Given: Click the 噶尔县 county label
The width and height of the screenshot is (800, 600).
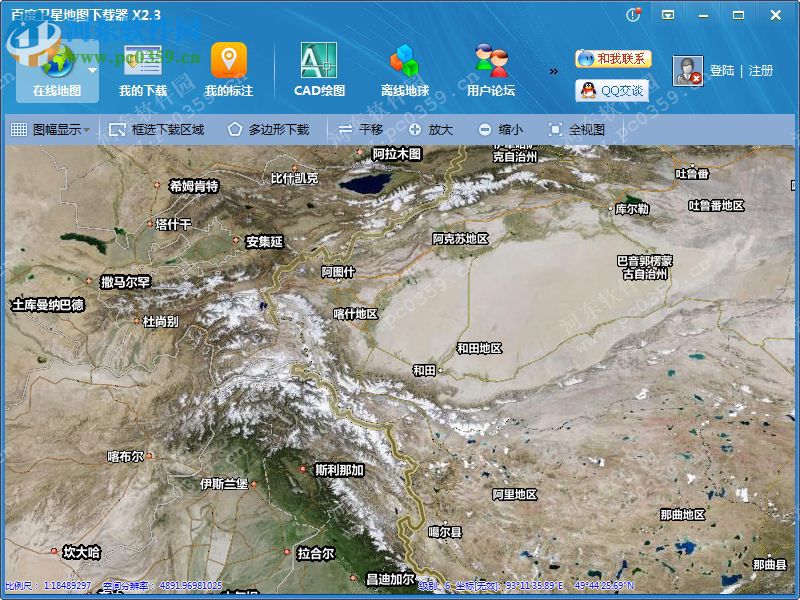Looking at the screenshot, I should click(x=445, y=532).
